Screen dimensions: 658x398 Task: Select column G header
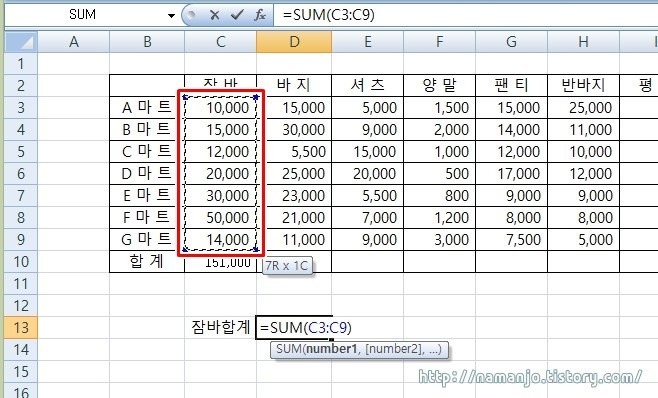[x=511, y=42]
